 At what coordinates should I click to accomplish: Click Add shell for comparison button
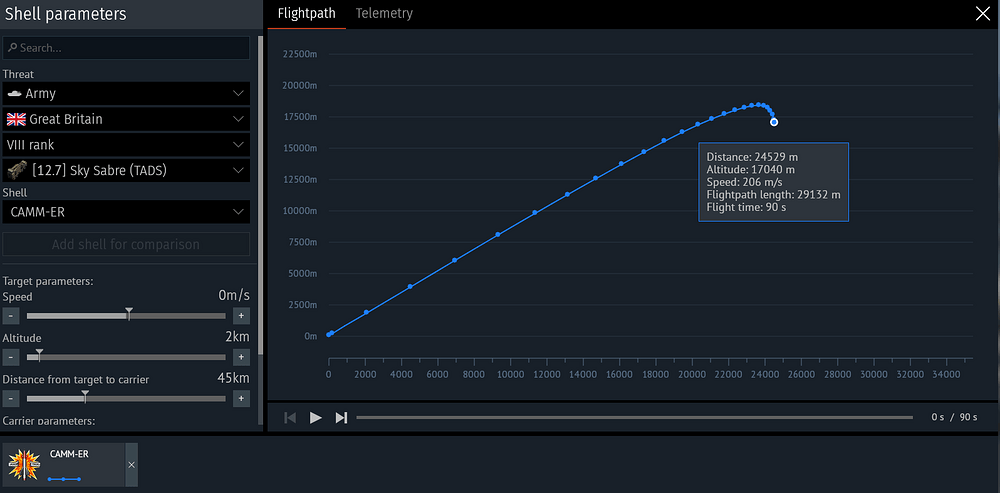pyautogui.click(x=126, y=244)
